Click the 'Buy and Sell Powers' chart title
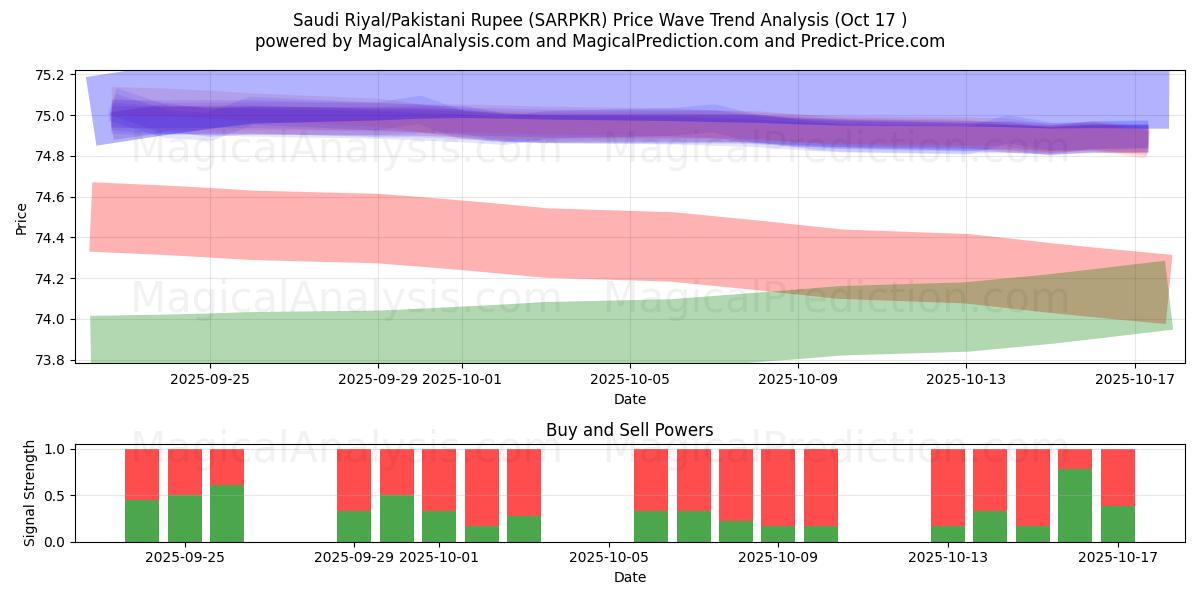This screenshot has width=1200, height=600. (x=629, y=430)
